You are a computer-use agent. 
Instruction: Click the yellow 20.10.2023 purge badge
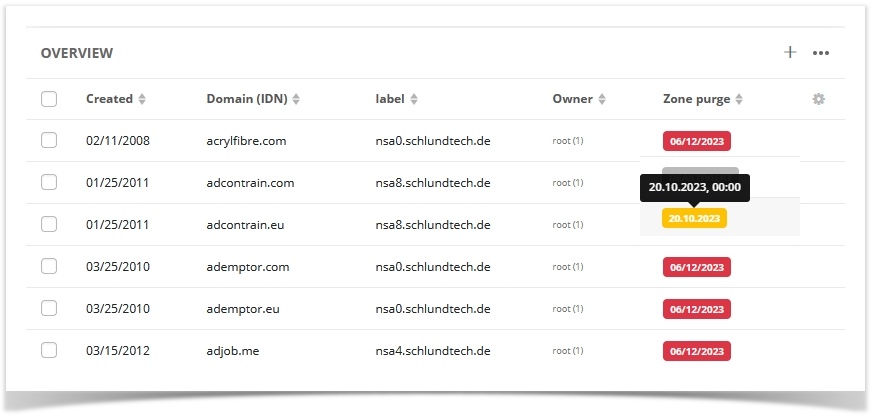(695, 218)
